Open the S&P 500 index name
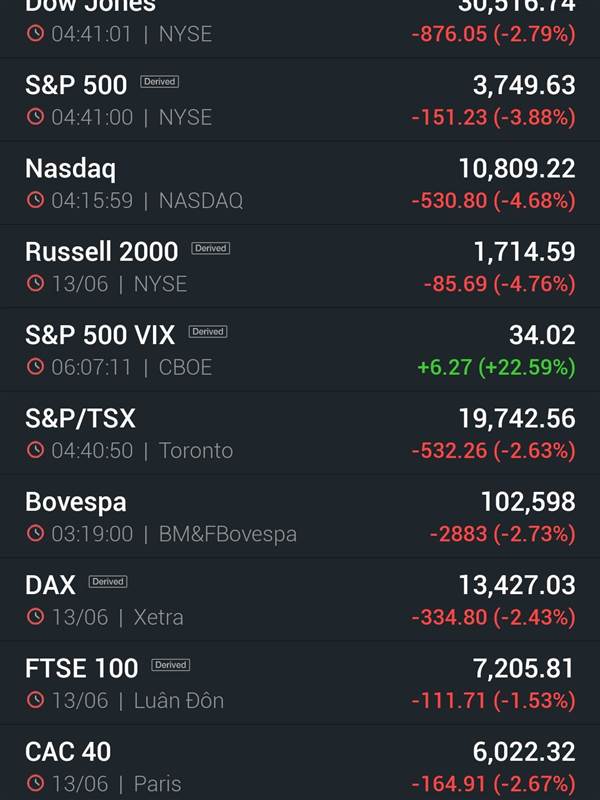600x800 pixels. tap(76, 85)
